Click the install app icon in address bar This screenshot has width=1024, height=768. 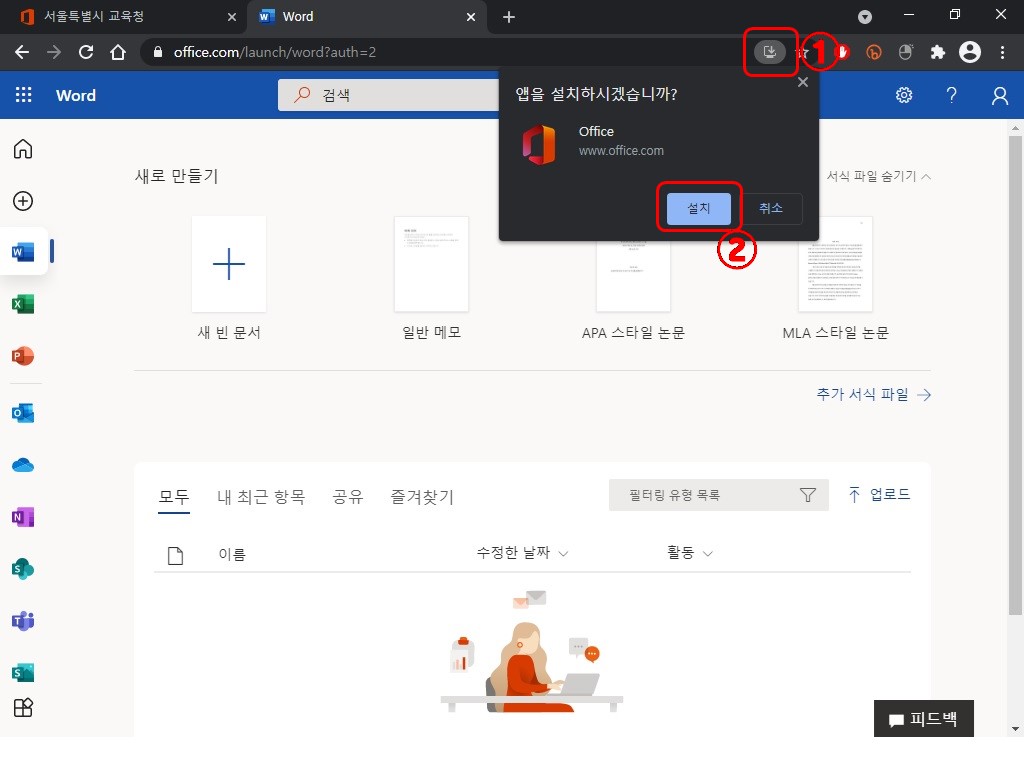pos(770,52)
